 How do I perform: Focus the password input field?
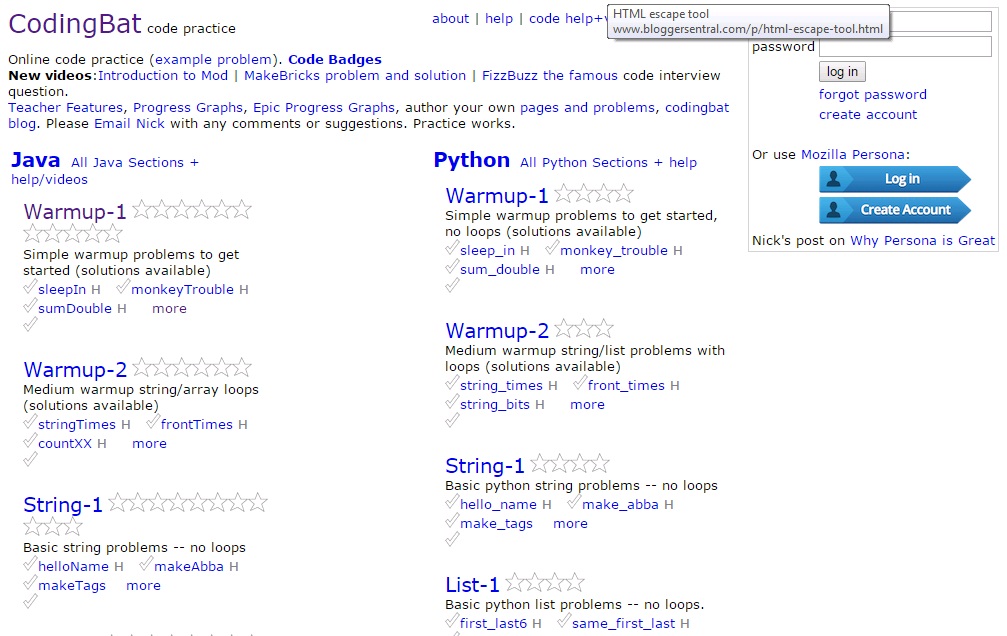[905, 47]
